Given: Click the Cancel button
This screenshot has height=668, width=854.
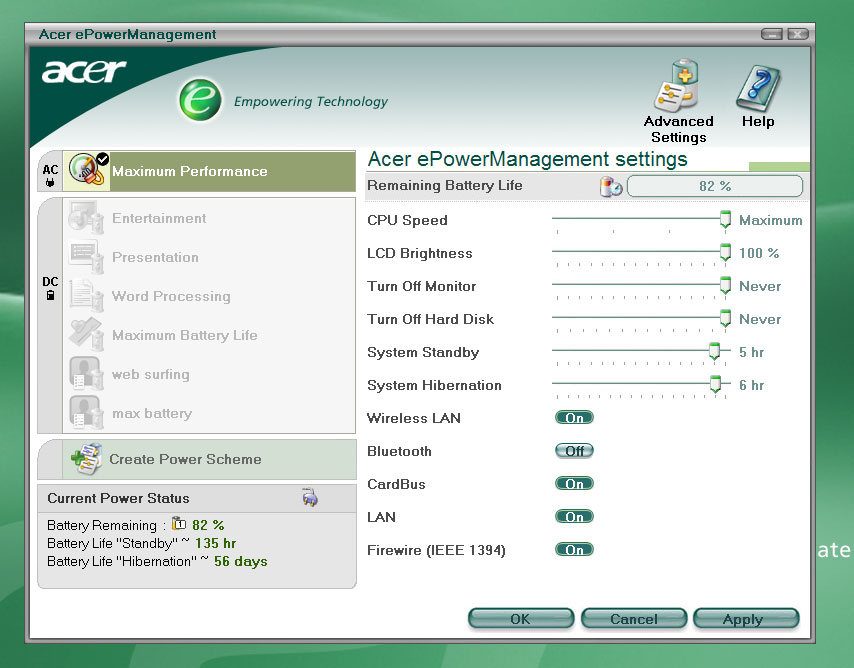Looking at the screenshot, I should coord(633,619).
